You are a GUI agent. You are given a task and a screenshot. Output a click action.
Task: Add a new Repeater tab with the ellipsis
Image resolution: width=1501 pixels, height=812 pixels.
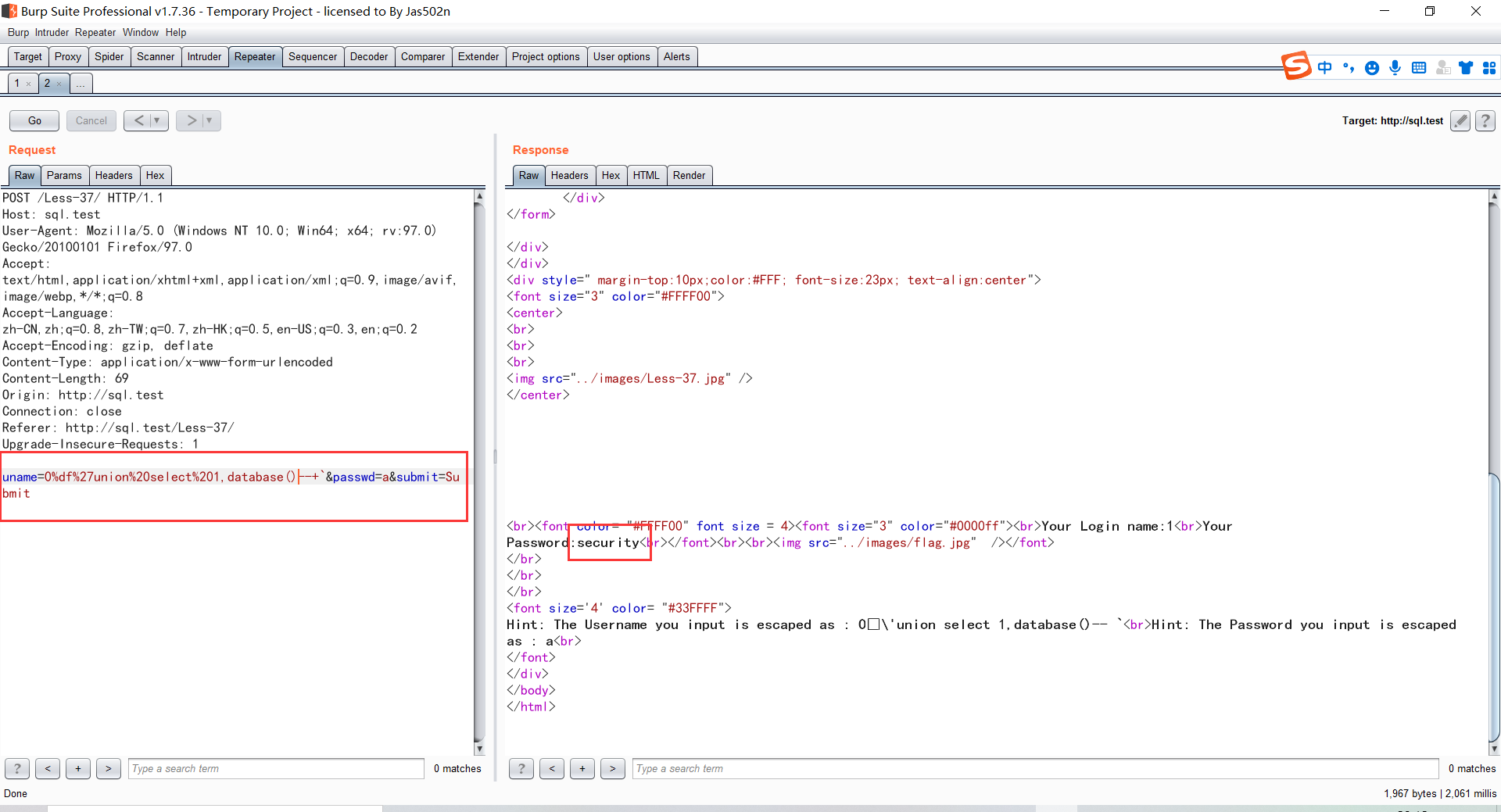pyautogui.click(x=81, y=84)
